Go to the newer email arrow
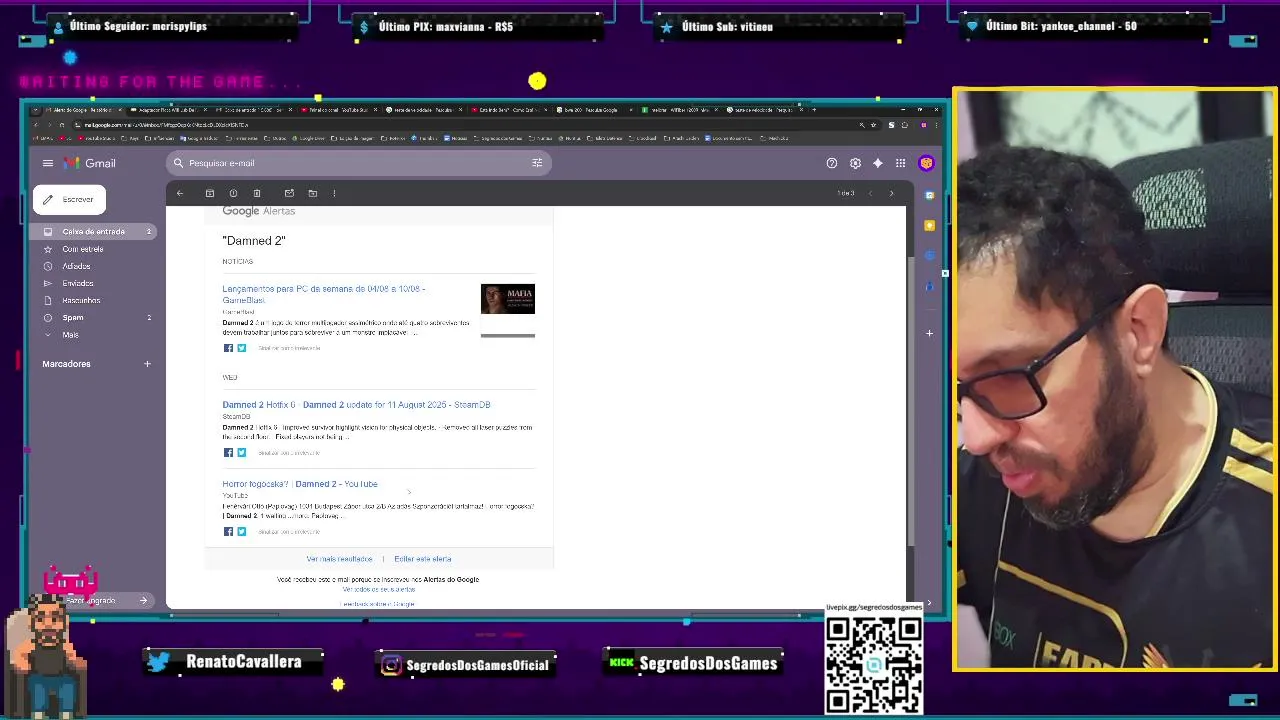 tap(870, 193)
